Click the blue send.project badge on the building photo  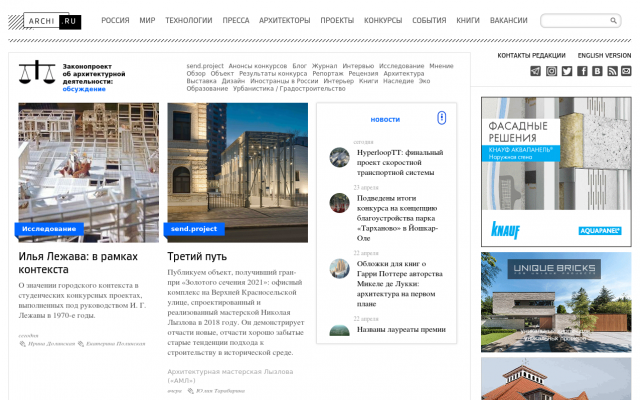pos(194,229)
